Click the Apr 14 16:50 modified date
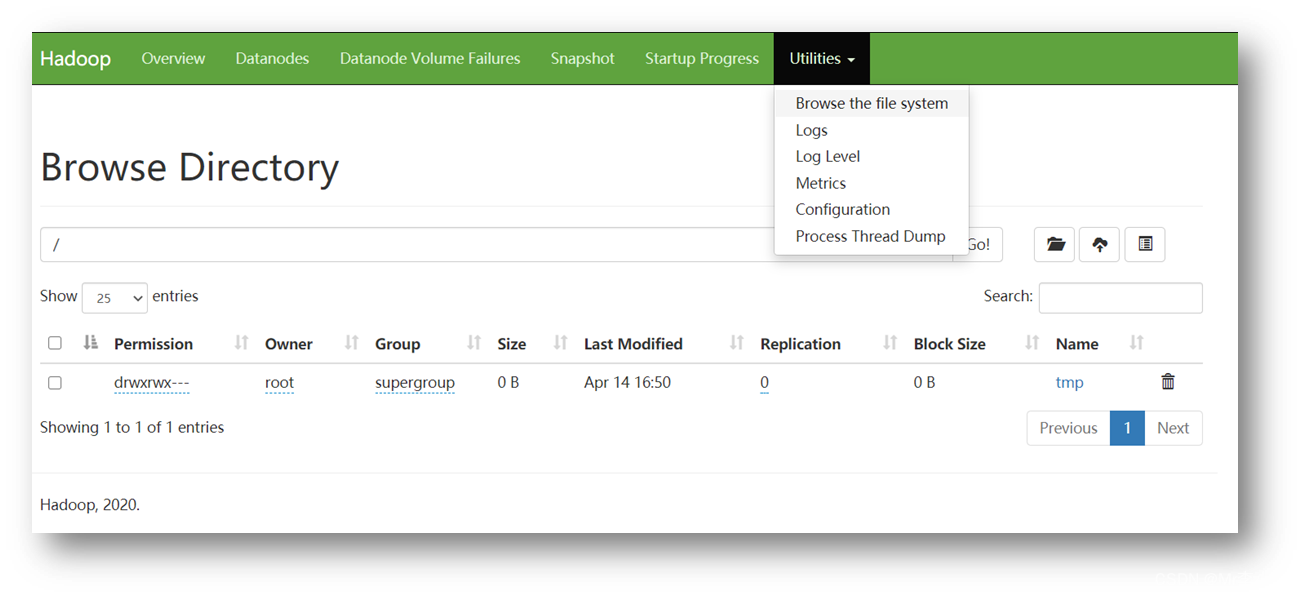 click(x=627, y=383)
